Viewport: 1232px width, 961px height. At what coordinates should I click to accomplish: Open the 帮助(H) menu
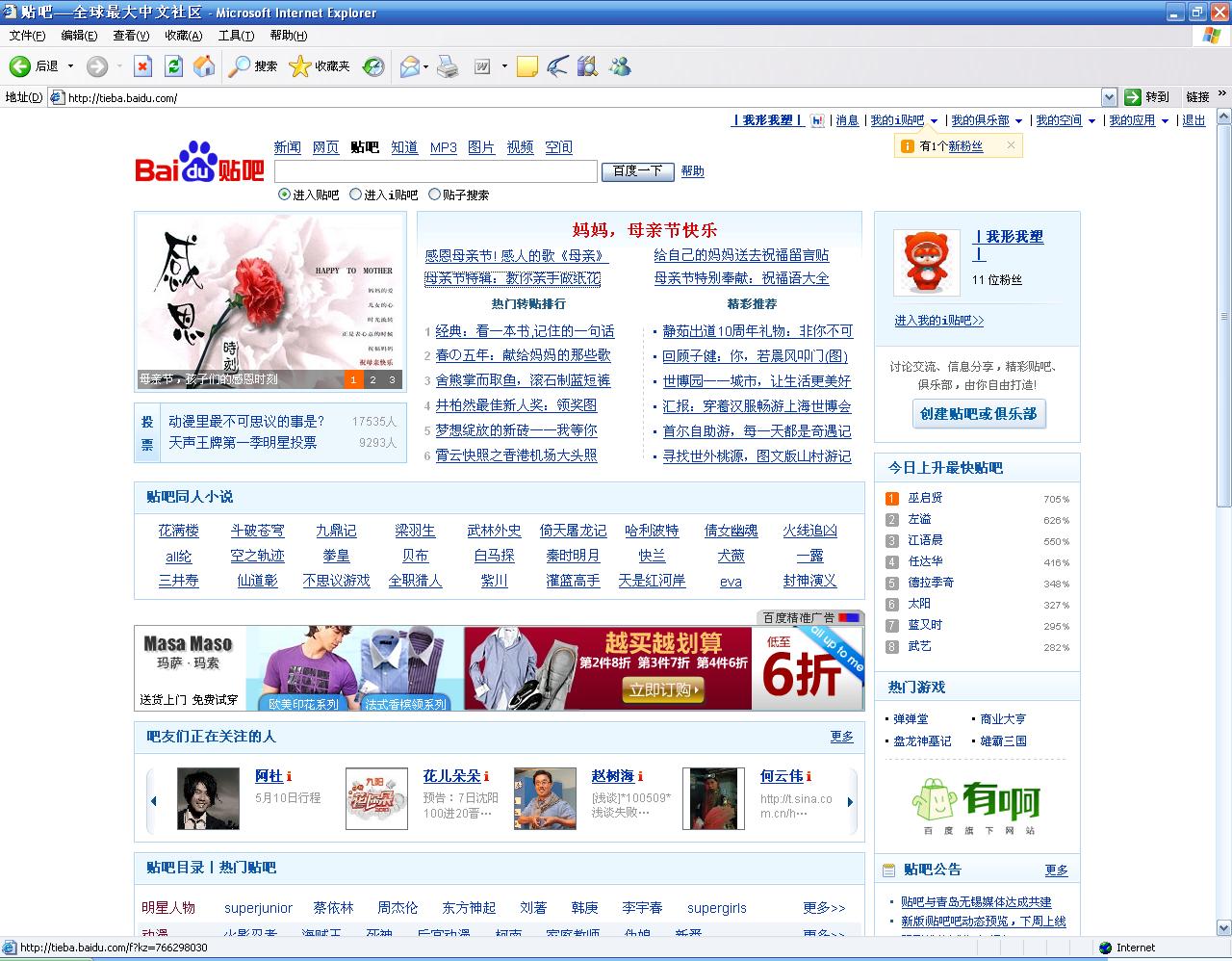click(x=289, y=36)
